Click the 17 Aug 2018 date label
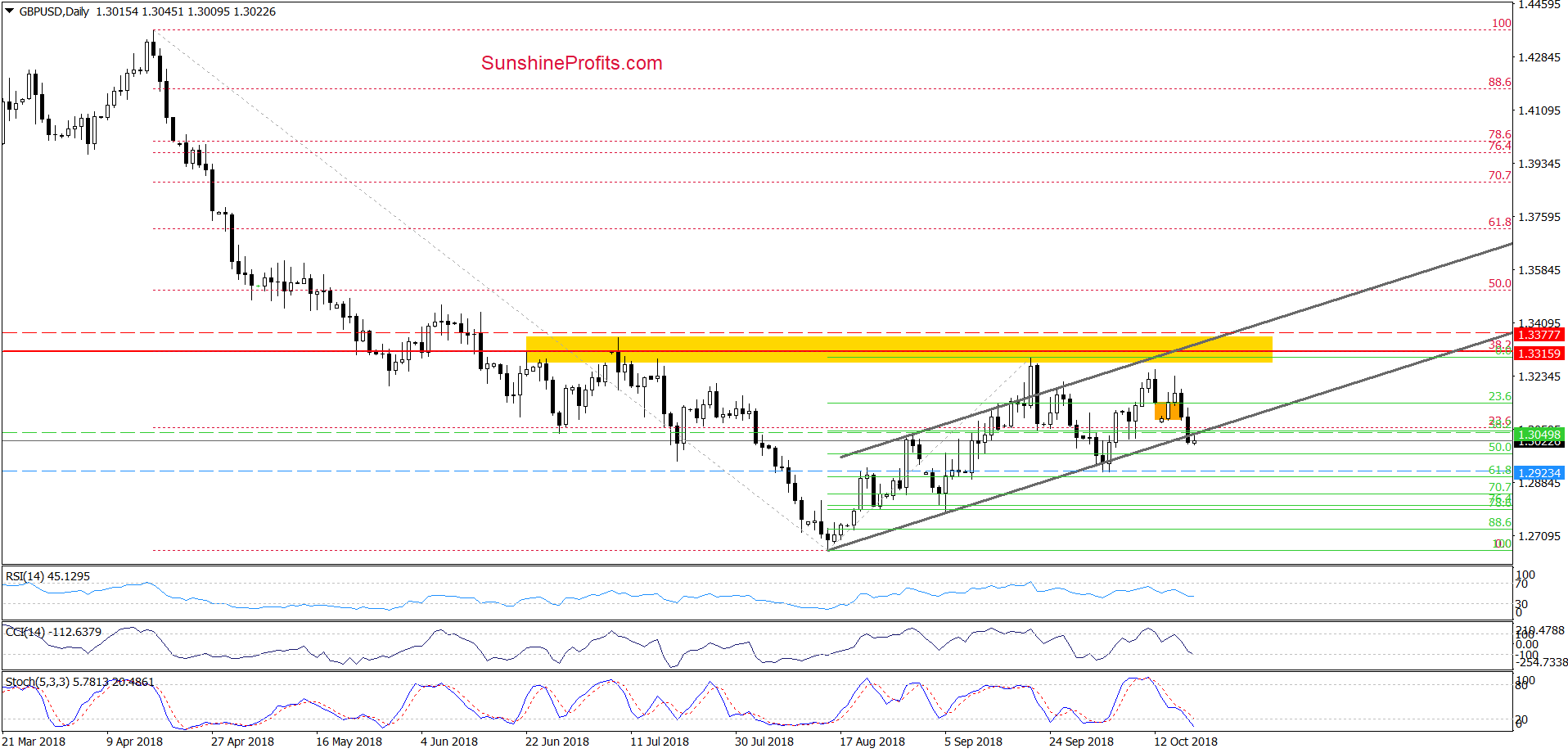The width and height of the screenshot is (1568, 753). click(872, 742)
